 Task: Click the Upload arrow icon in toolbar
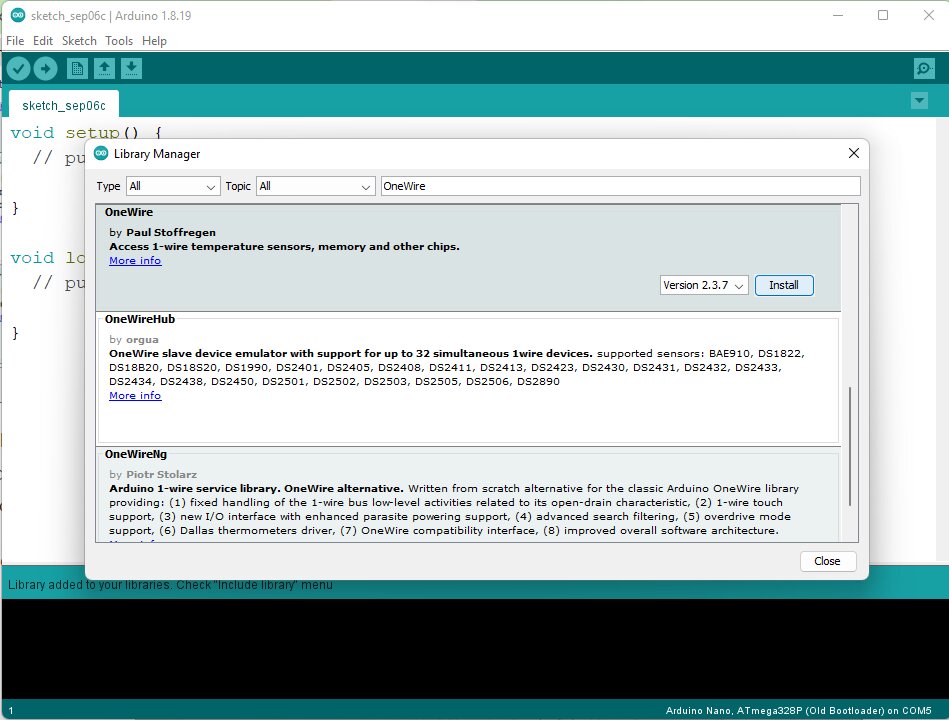(x=45, y=68)
